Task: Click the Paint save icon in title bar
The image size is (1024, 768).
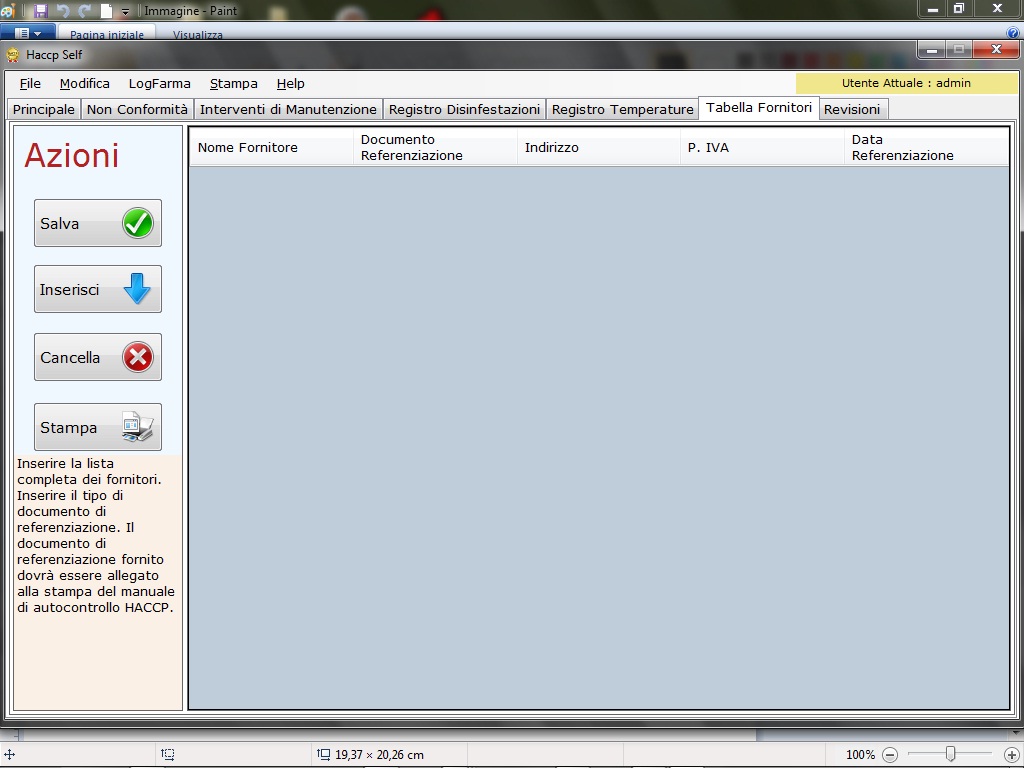Action: coord(41,11)
